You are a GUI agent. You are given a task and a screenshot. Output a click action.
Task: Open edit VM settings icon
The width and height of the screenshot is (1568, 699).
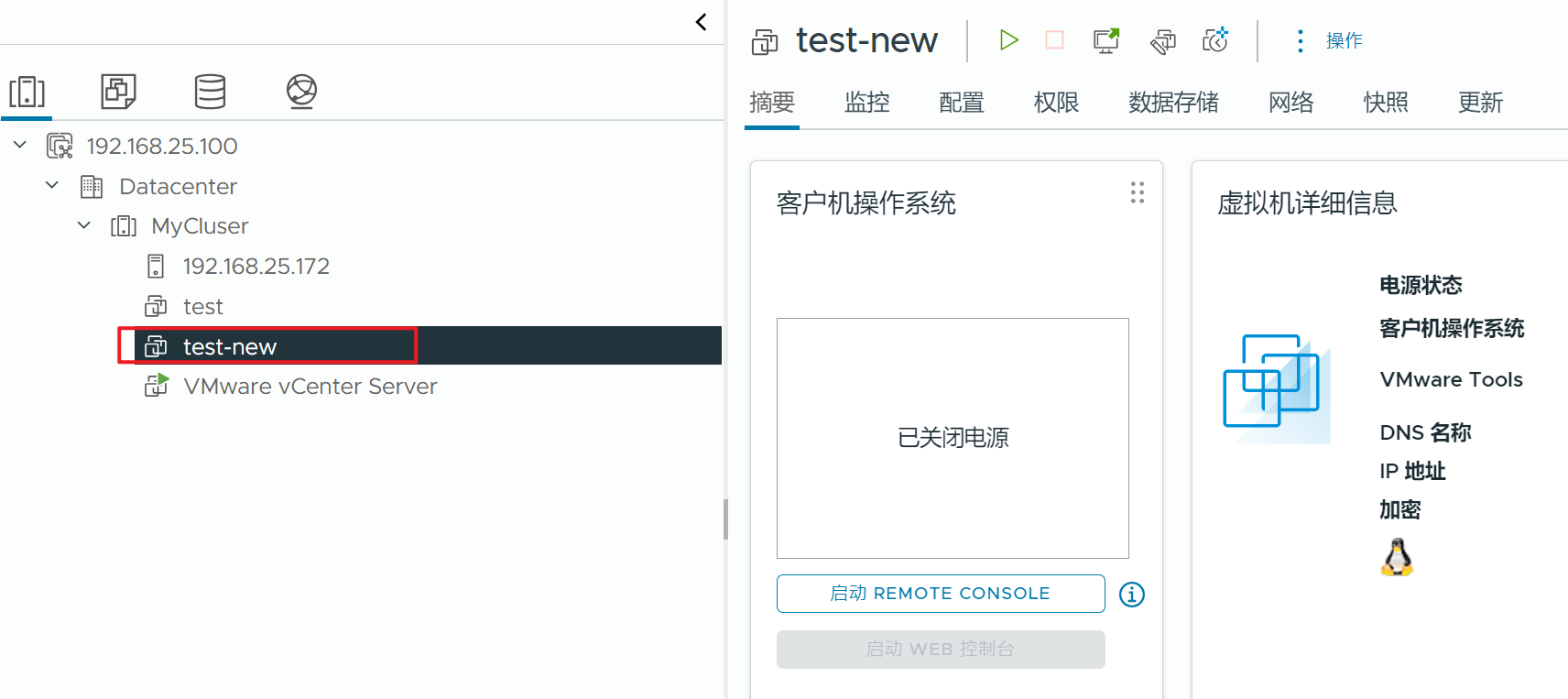[1162, 40]
